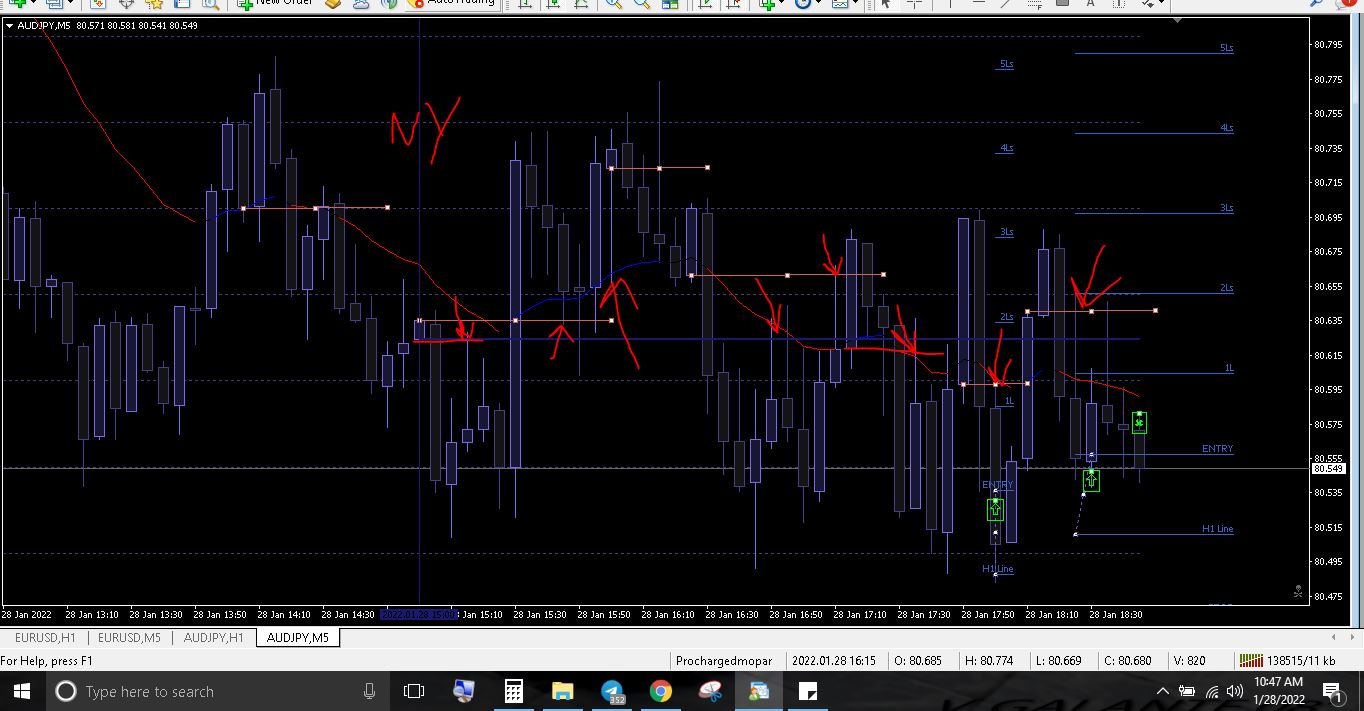Click the connection status bars showing 138515/11 kb
This screenshot has height=711, width=1364.
[x=1286, y=660]
